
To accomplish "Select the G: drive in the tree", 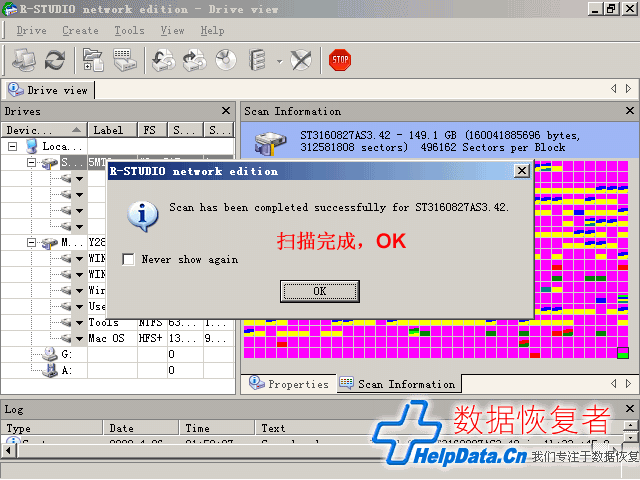I will pos(66,355).
